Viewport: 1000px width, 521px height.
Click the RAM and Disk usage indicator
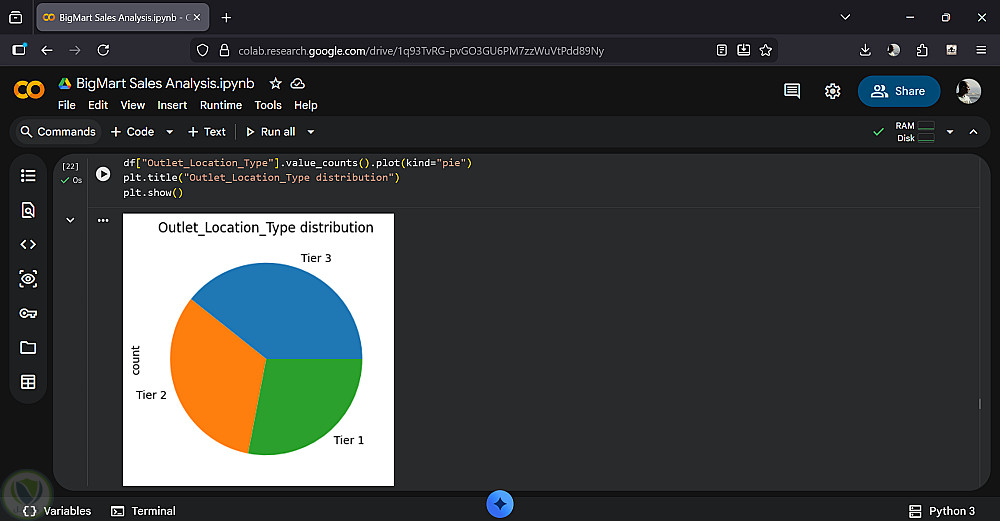(914, 132)
